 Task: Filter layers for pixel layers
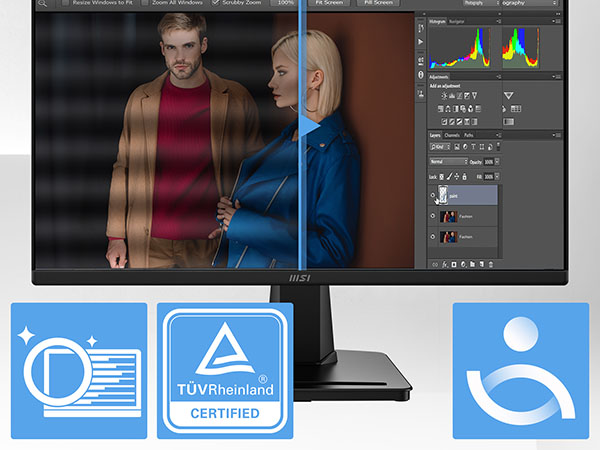[457, 147]
